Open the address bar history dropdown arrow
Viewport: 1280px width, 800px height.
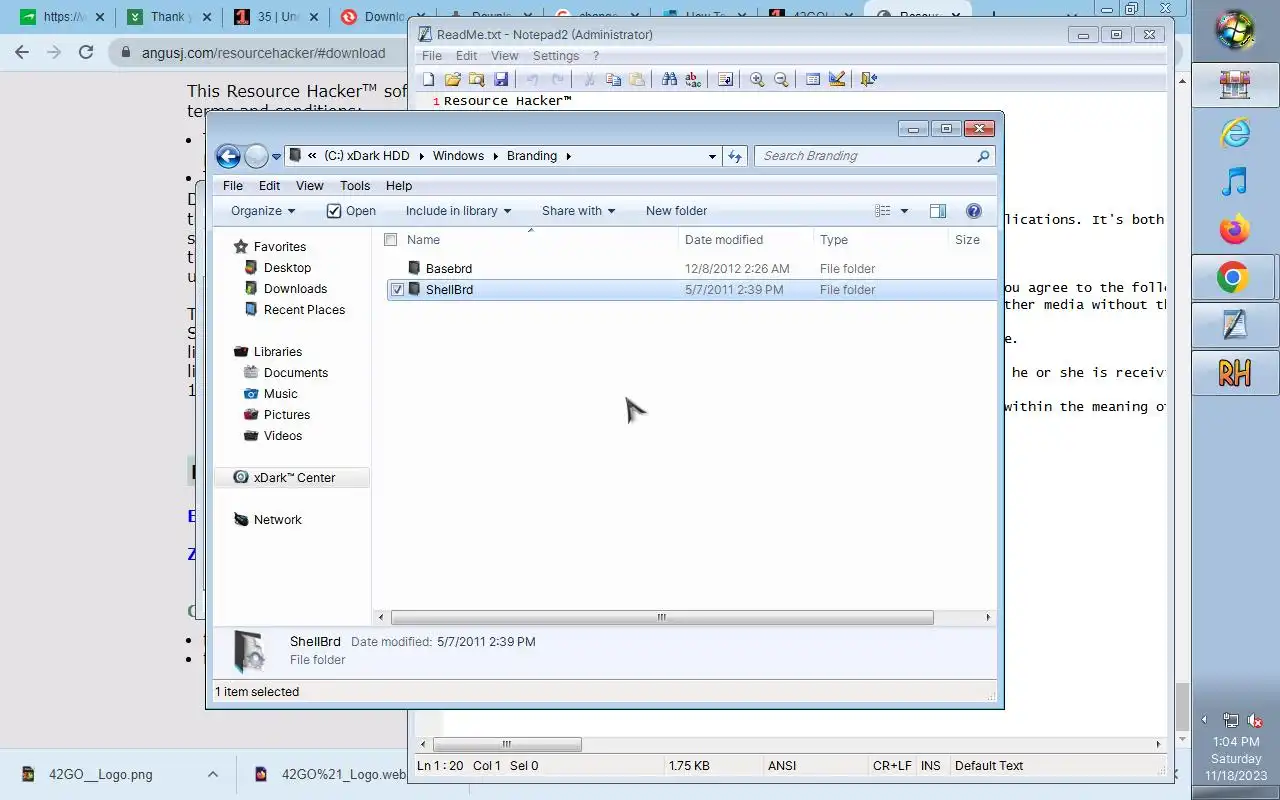point(712,156)
